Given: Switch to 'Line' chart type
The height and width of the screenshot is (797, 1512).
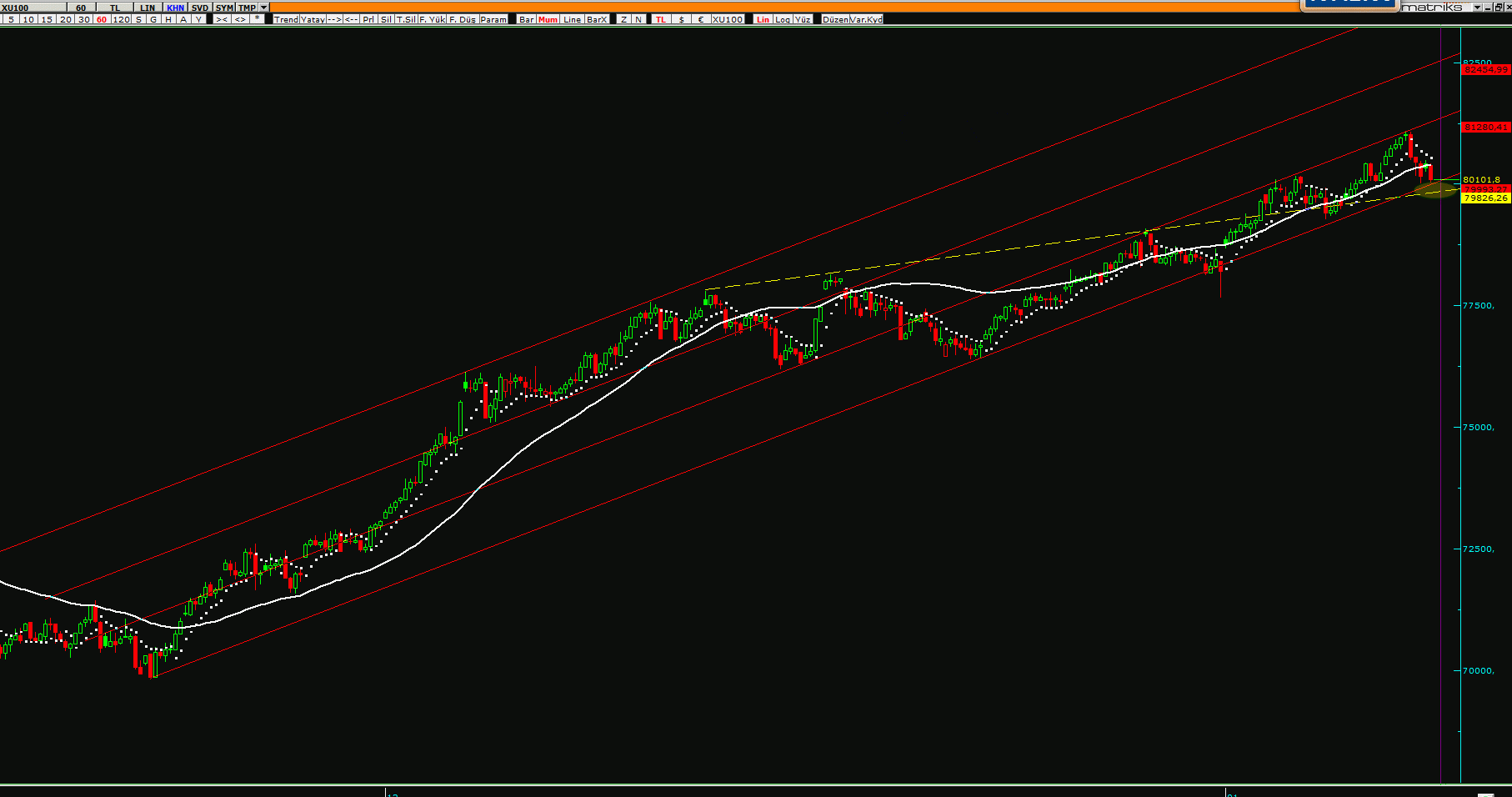Looking at the screenshot, I should [572, 19].
